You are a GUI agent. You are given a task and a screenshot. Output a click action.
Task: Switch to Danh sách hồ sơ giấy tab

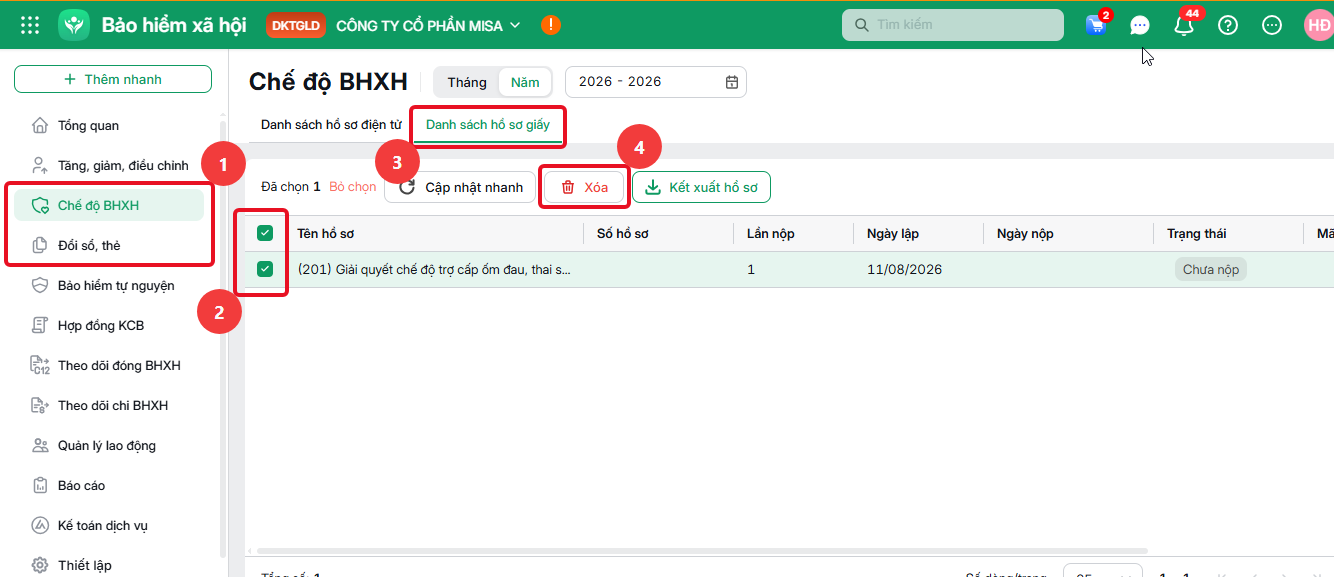tap(488, 125)
